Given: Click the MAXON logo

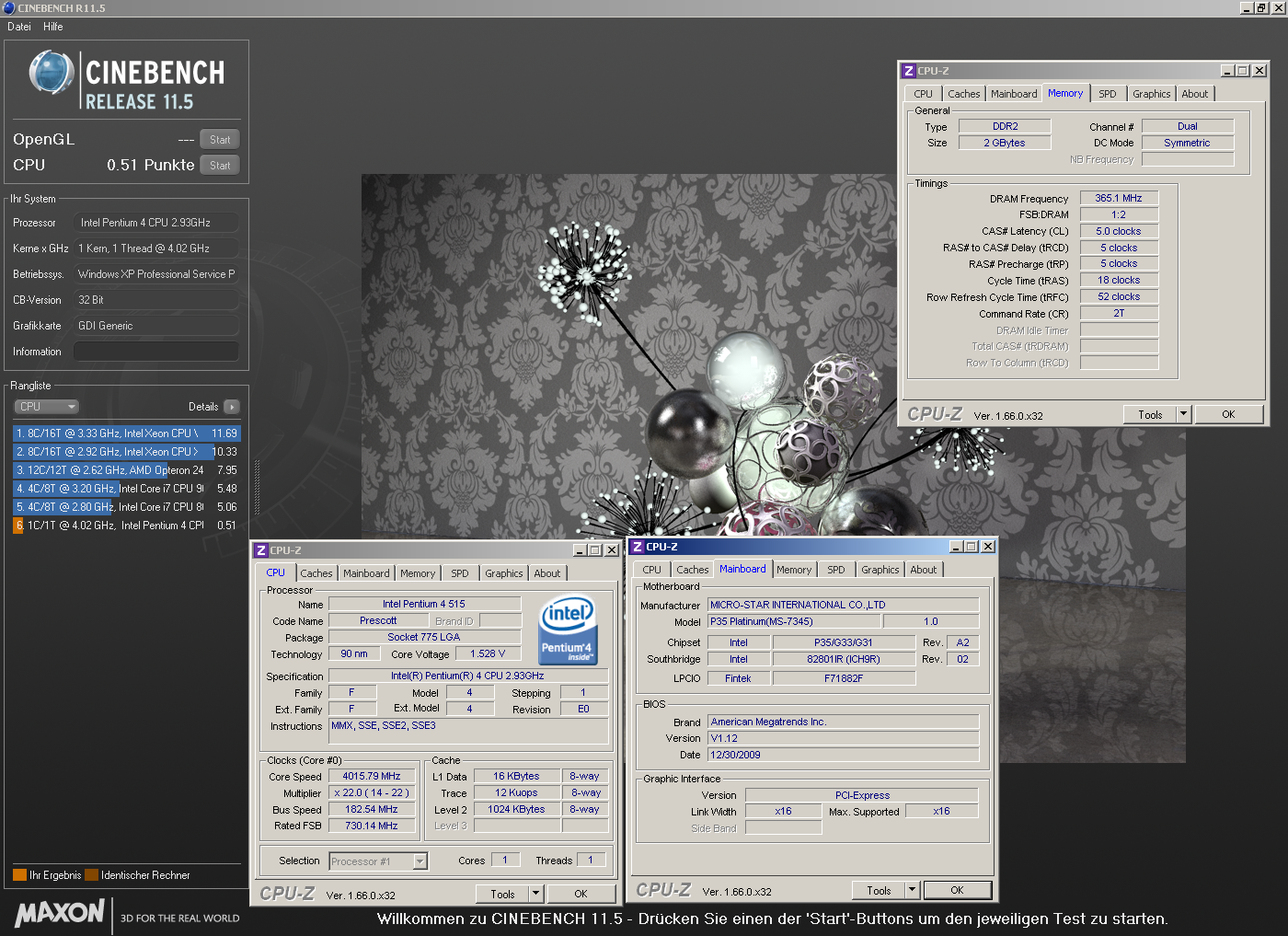Looking at the screenshot, I should click(x=60, y=913).
